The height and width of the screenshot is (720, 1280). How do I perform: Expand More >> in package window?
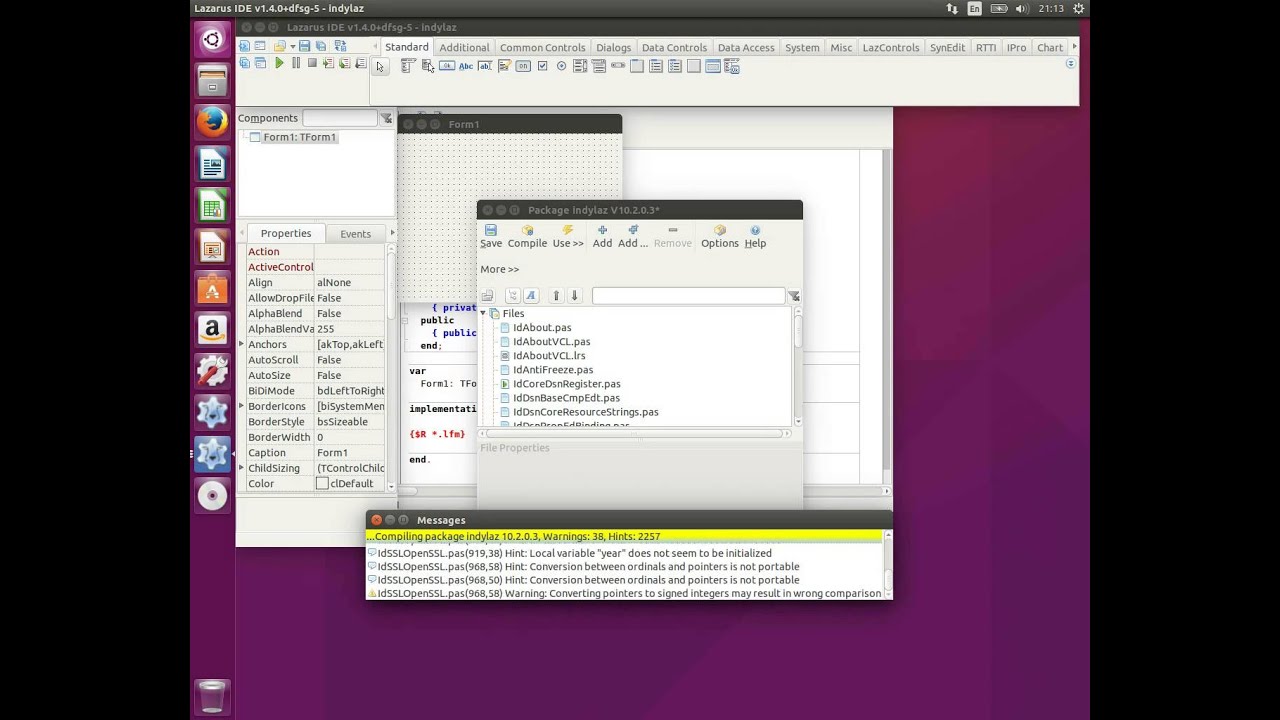(x=499, y=269)
